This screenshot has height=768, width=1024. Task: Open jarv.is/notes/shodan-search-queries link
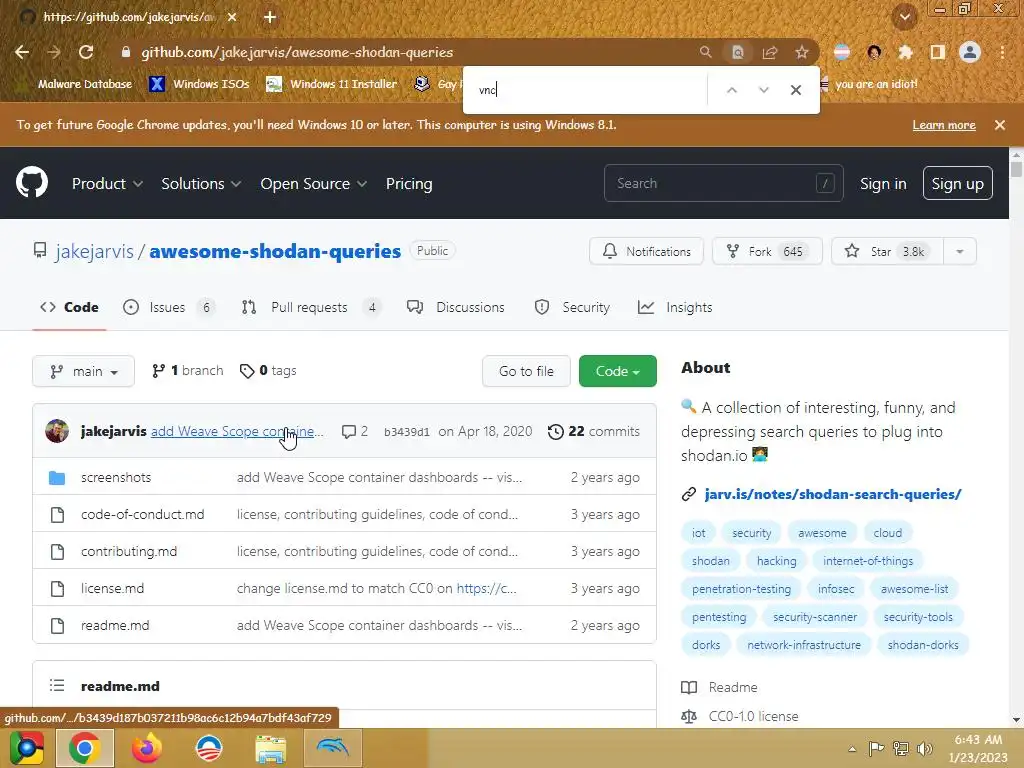pos(833,494)
